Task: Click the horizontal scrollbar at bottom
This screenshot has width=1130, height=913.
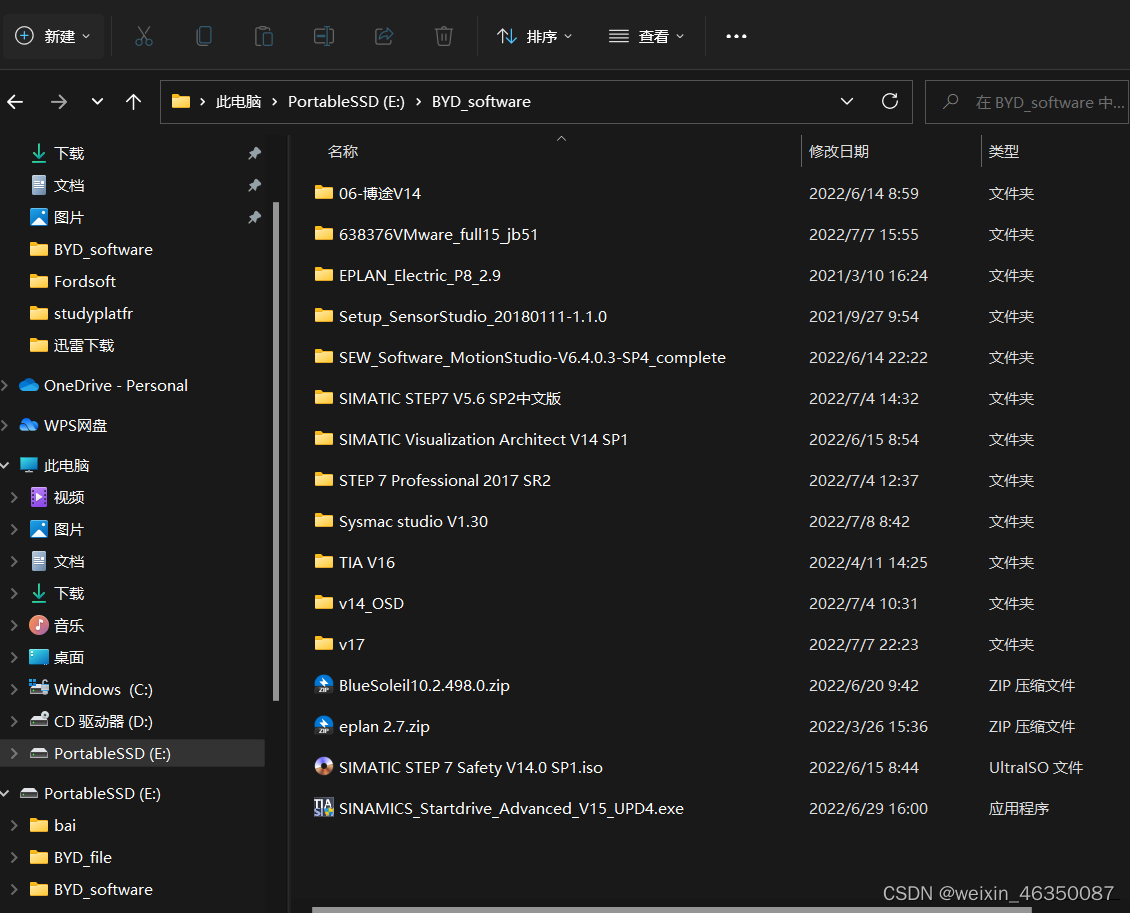Action: point(672,909)
